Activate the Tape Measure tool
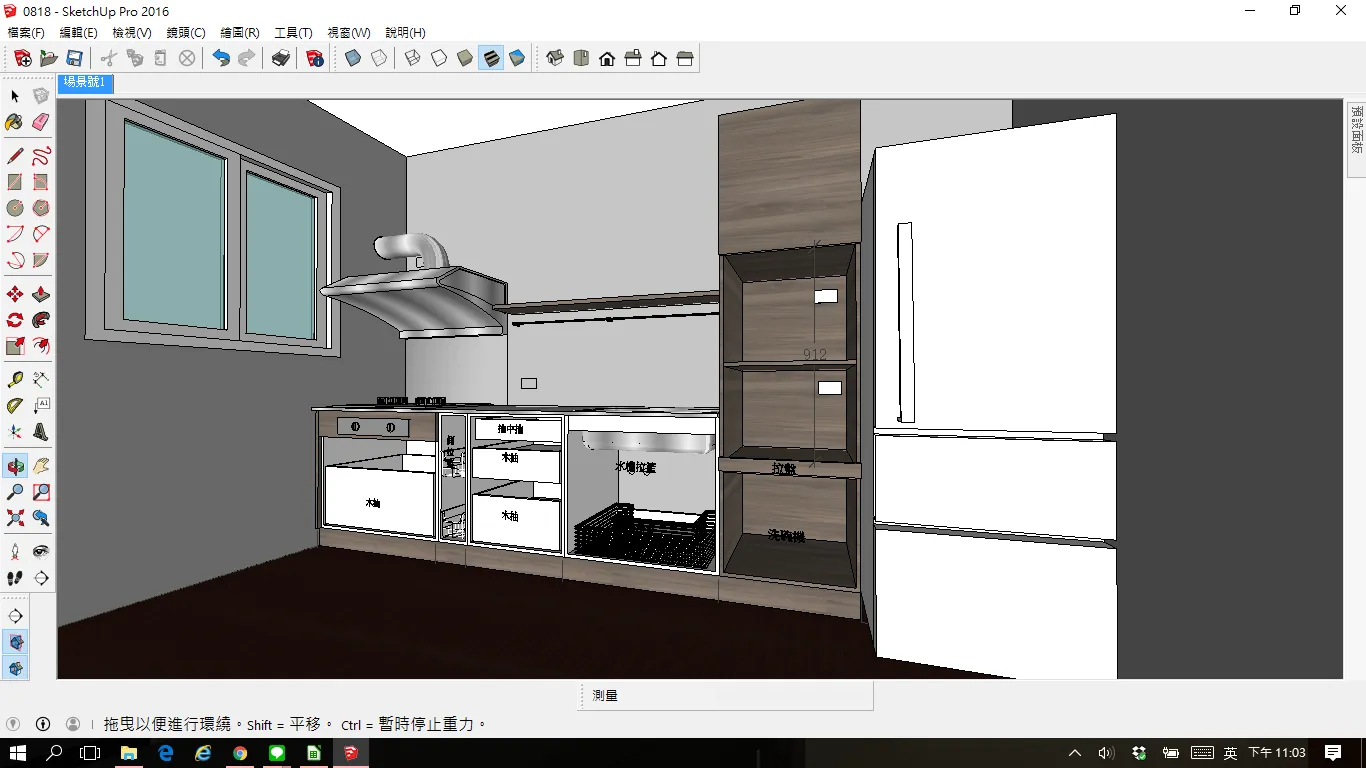1366x768 pixels. point(15,380)
